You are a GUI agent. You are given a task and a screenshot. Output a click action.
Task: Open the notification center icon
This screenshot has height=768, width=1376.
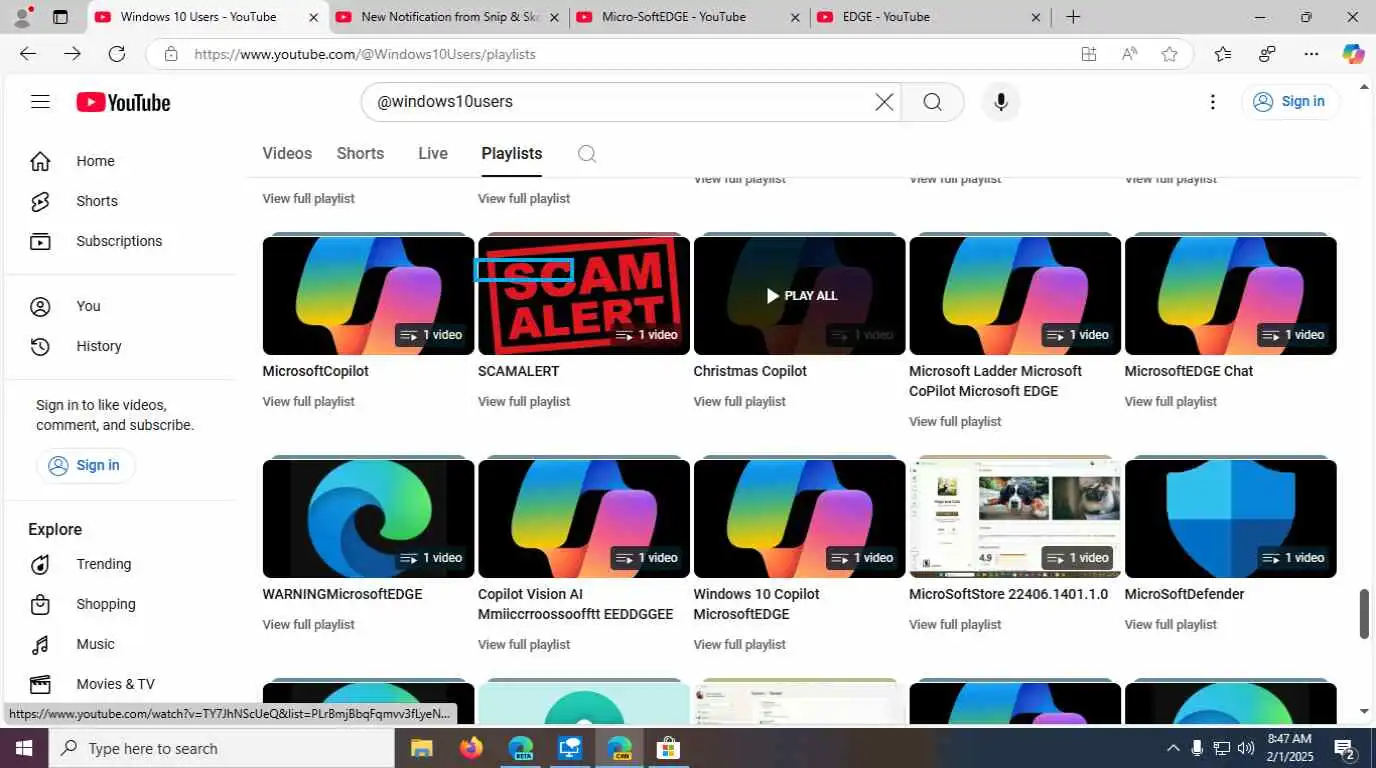coord(1345,748)
